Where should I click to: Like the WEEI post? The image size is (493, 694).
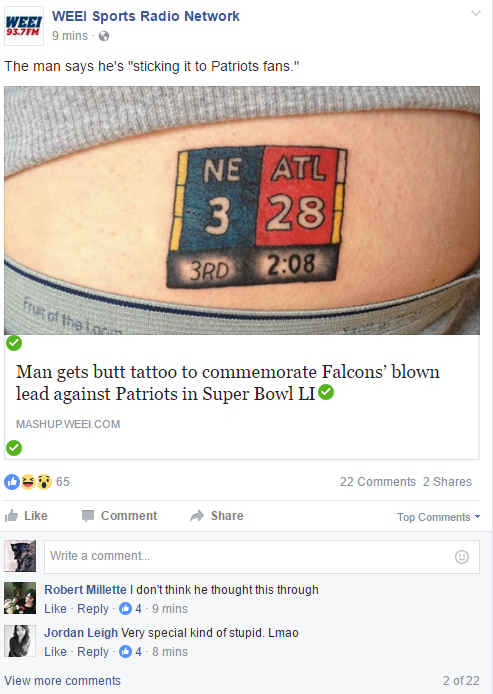26,516
